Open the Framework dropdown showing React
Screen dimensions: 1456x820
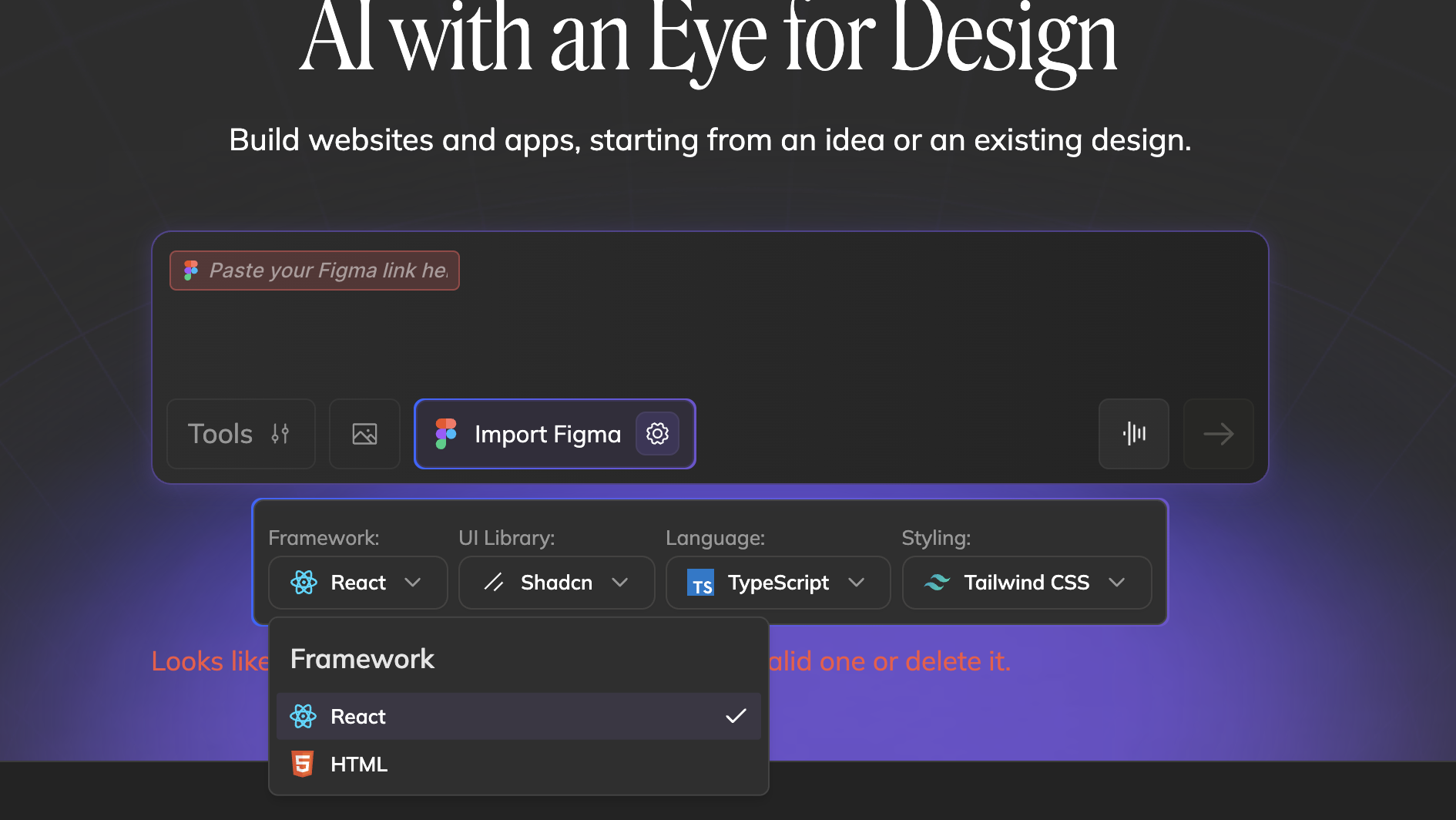pyautogui.click(x=358, y=583)
